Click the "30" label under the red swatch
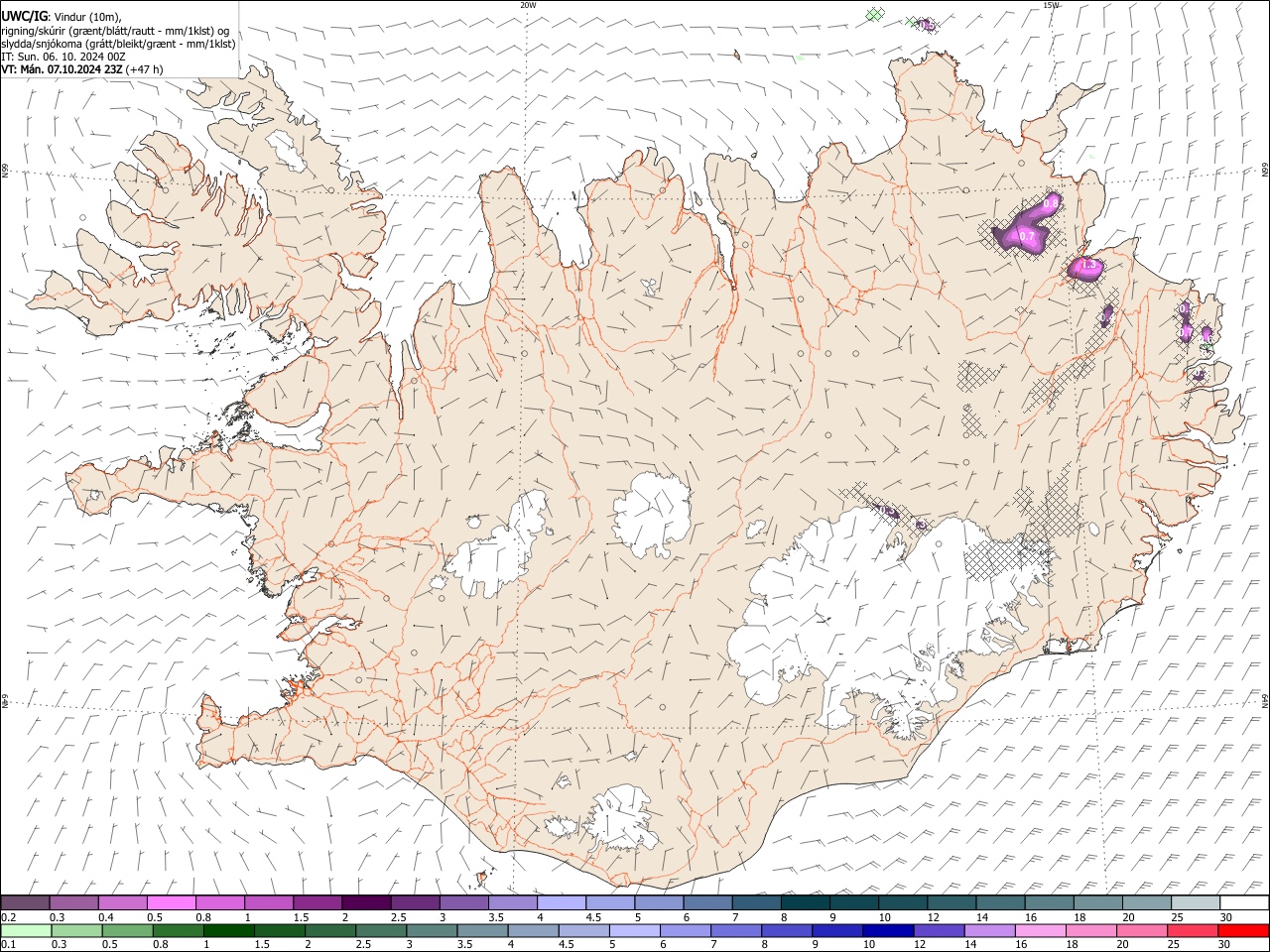The width and height of the screenshot is (1270, 952). 1226,945
